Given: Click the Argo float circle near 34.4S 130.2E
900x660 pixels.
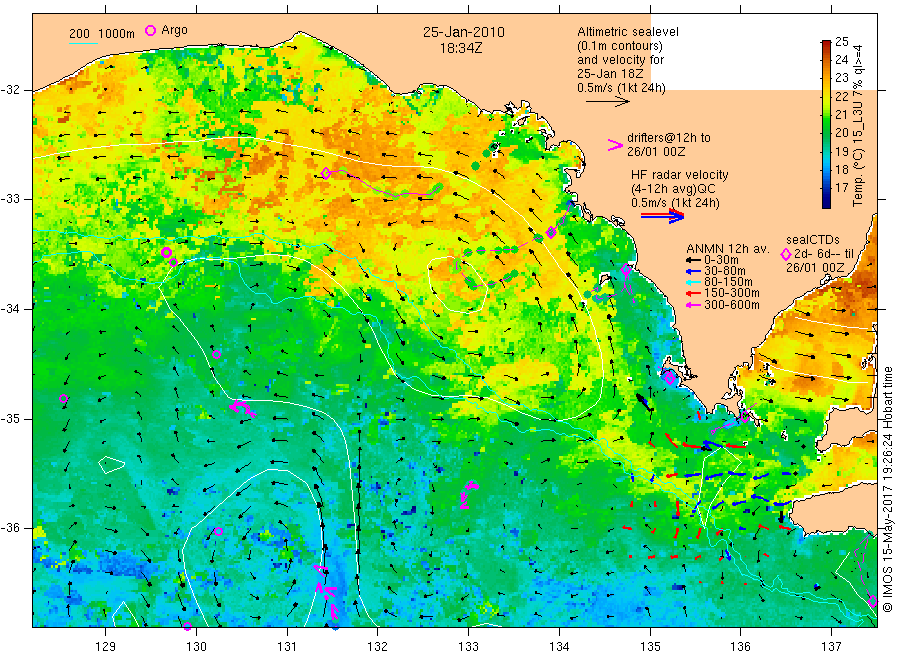Looking at the screenshot, I should (216, 355).
